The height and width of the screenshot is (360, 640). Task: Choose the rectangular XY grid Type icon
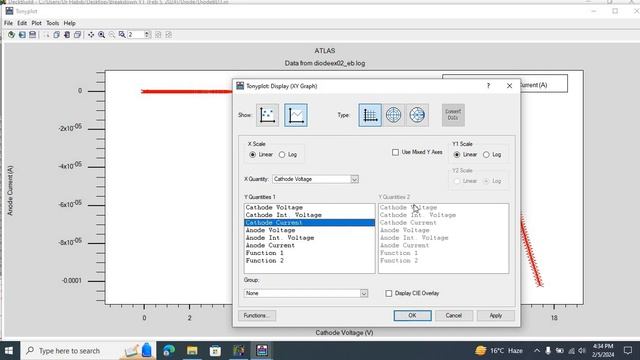pyautogui.click(x=370, y=115)
